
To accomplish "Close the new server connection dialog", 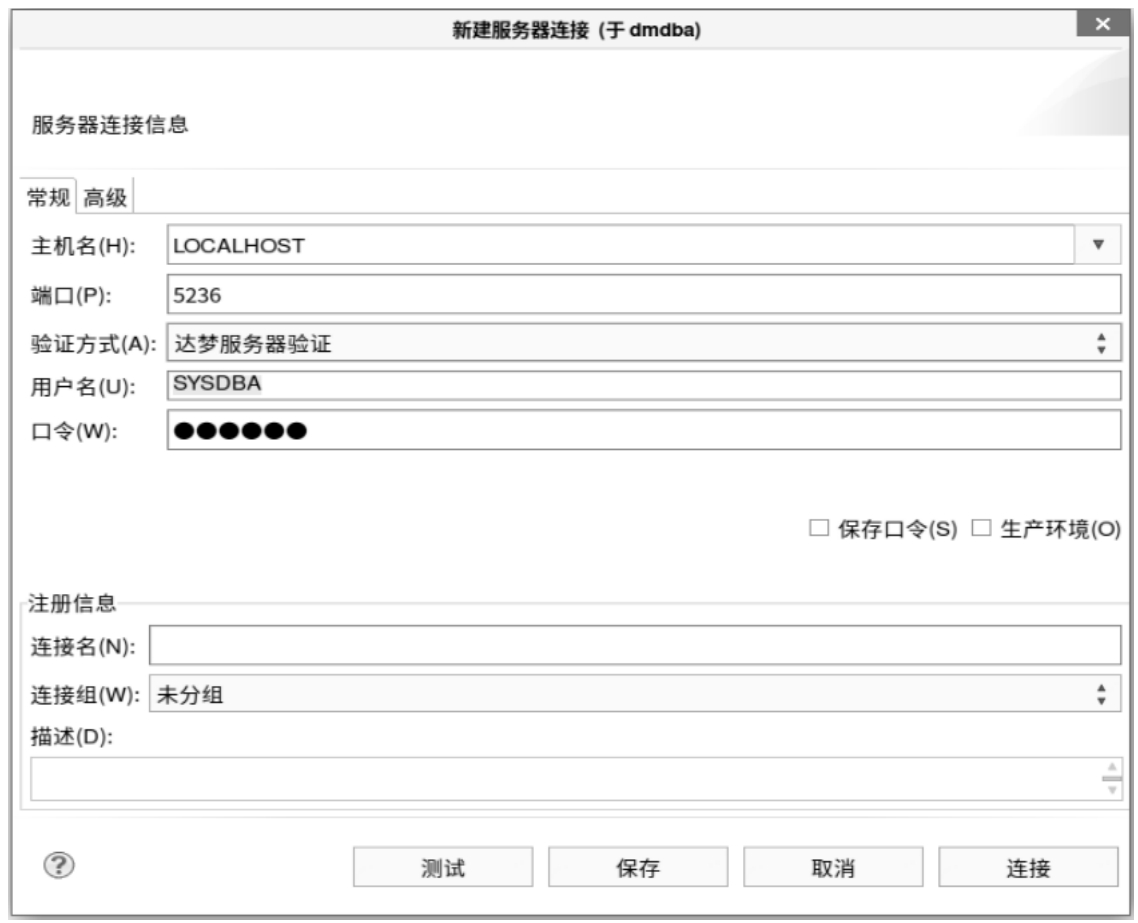I will (1101, 24).
